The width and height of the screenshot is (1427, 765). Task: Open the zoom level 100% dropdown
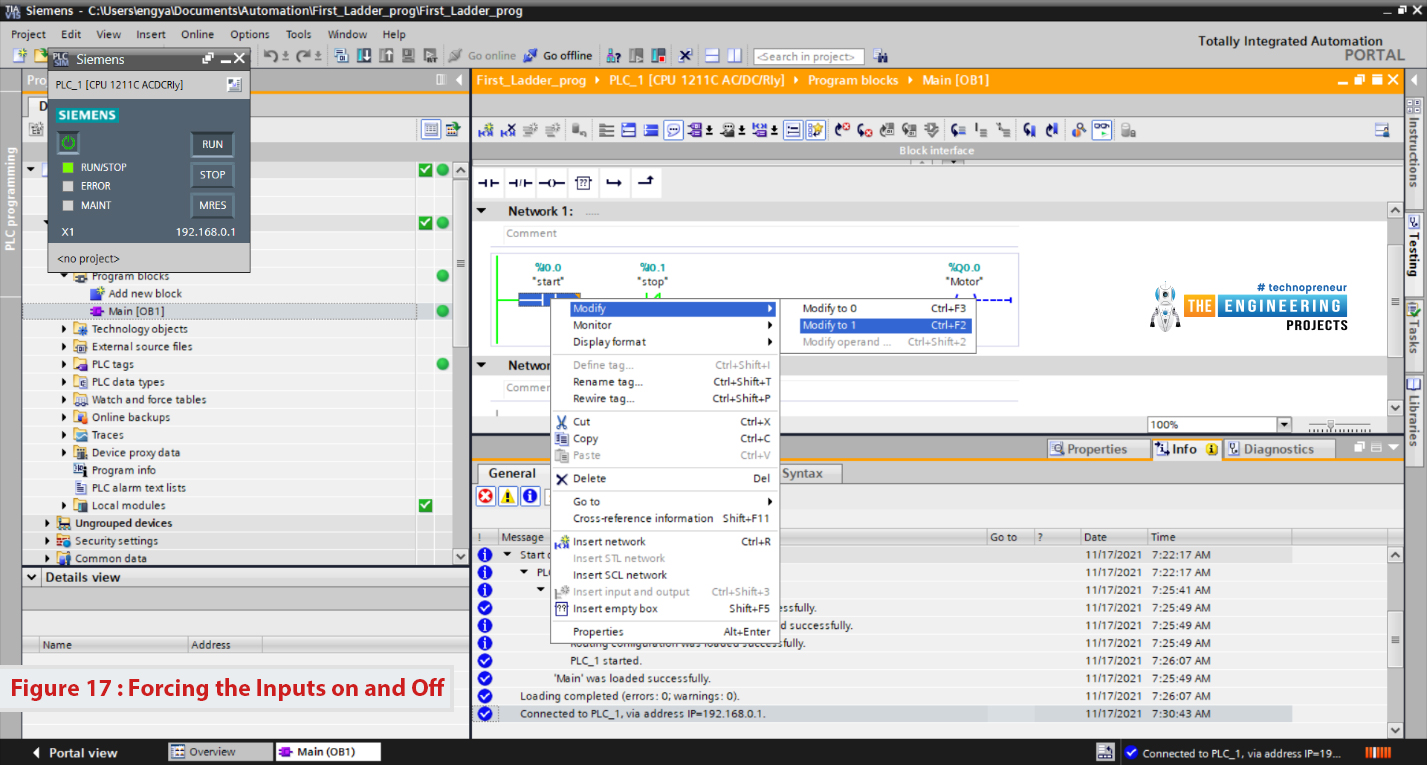[x=1284, y=425]
